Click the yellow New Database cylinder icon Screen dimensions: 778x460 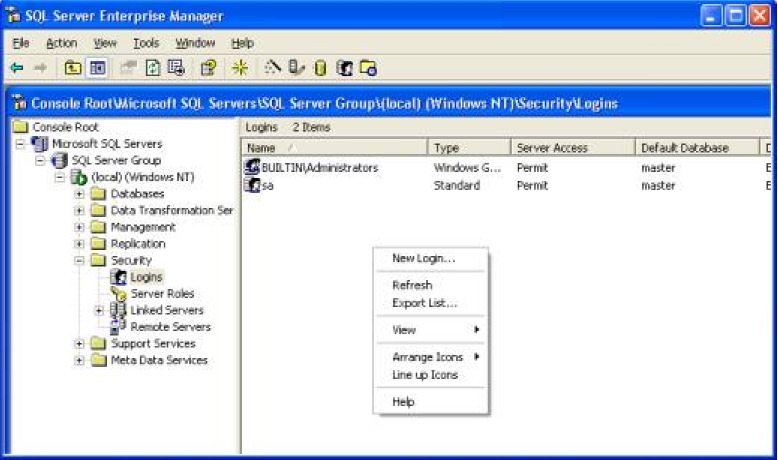(320, 68)
